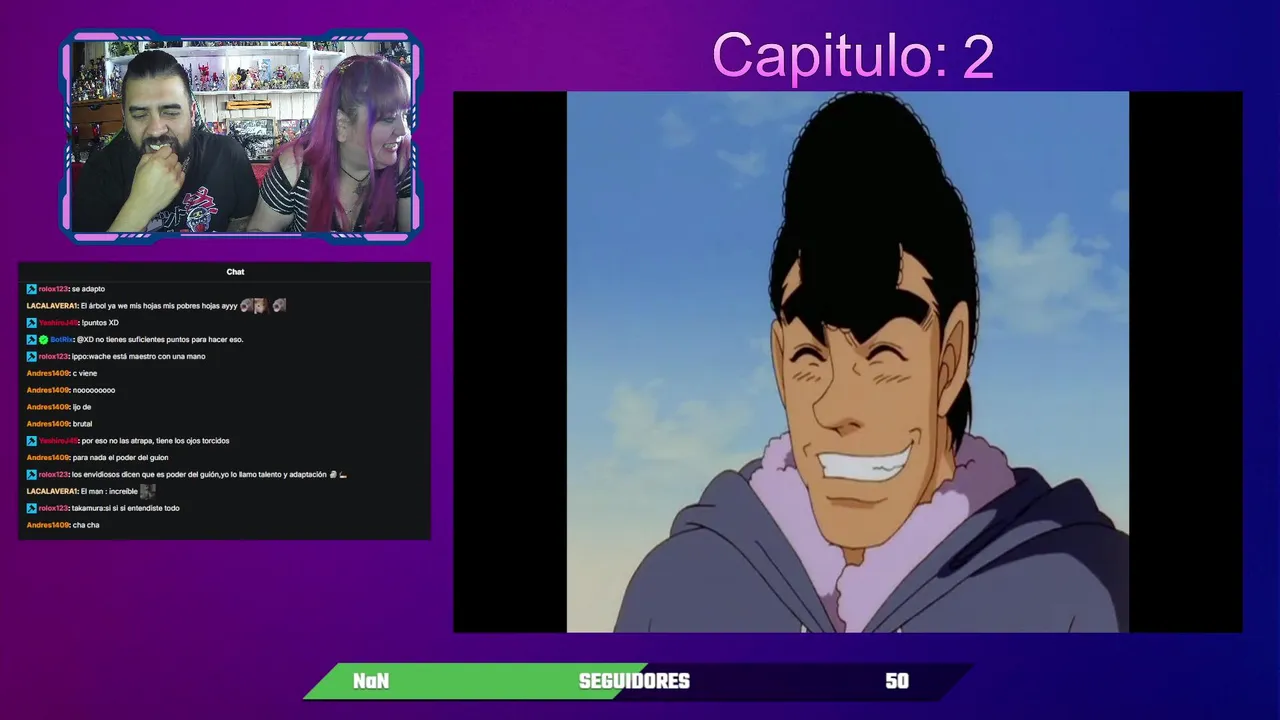
Task: Click the emojis after "talento y adaptación"
Action: point(338,475)
